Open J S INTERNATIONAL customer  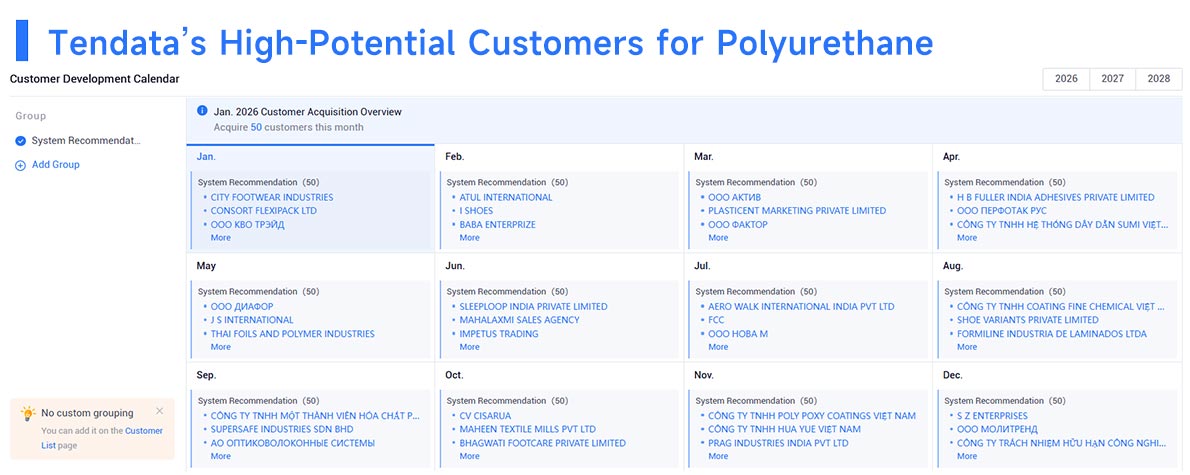(252, 320)
